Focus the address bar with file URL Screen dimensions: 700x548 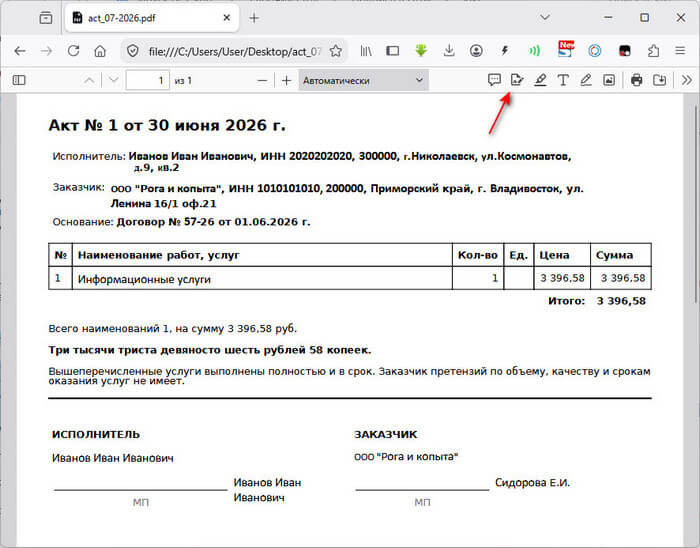pyautogui.click(x=234, y=51)
